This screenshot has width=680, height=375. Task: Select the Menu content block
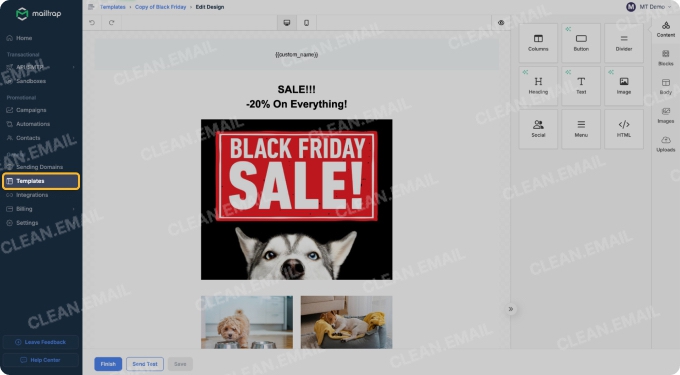click(x=581, y=129)
